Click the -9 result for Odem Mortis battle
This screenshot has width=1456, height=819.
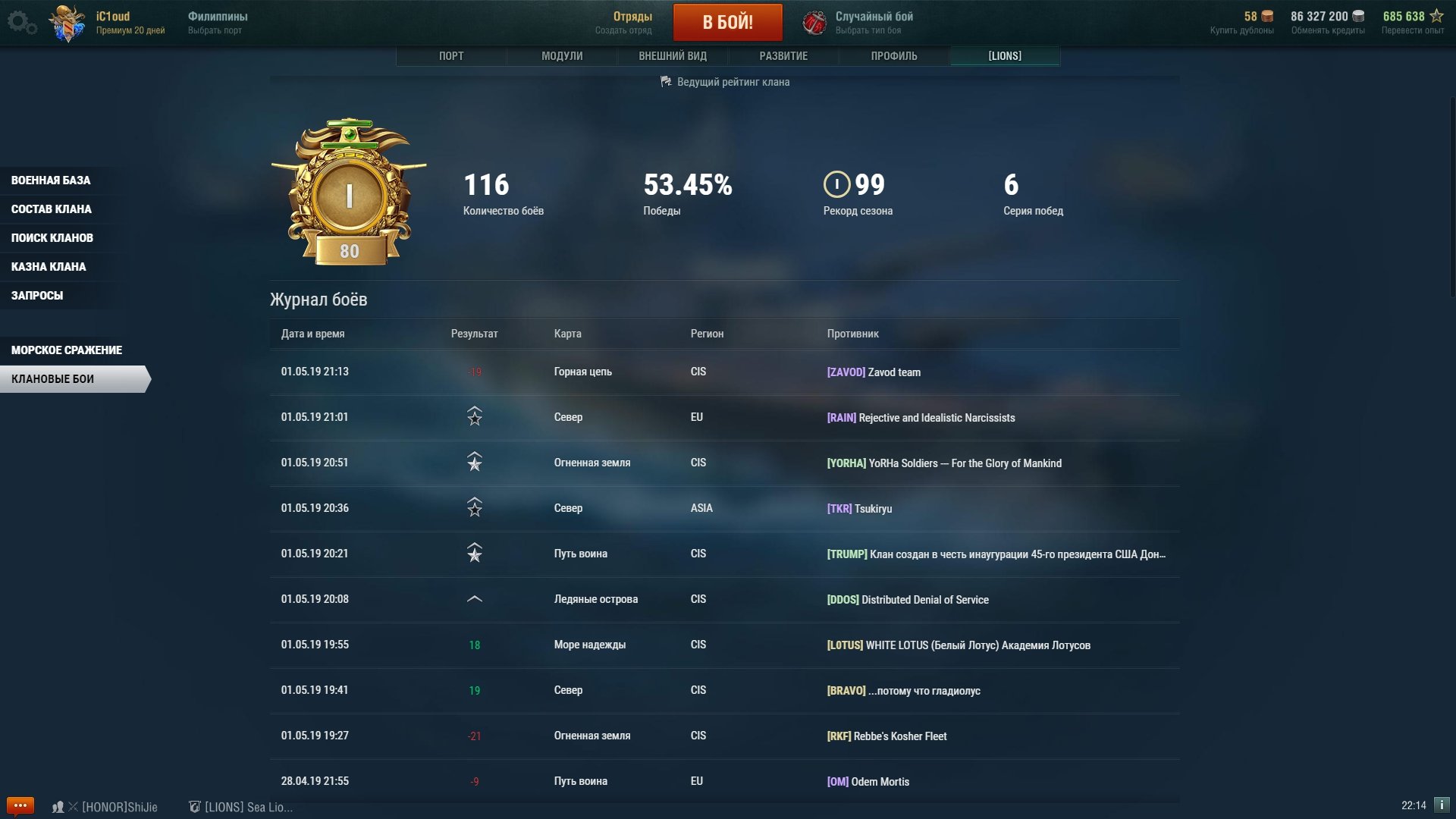click(475, 782)
